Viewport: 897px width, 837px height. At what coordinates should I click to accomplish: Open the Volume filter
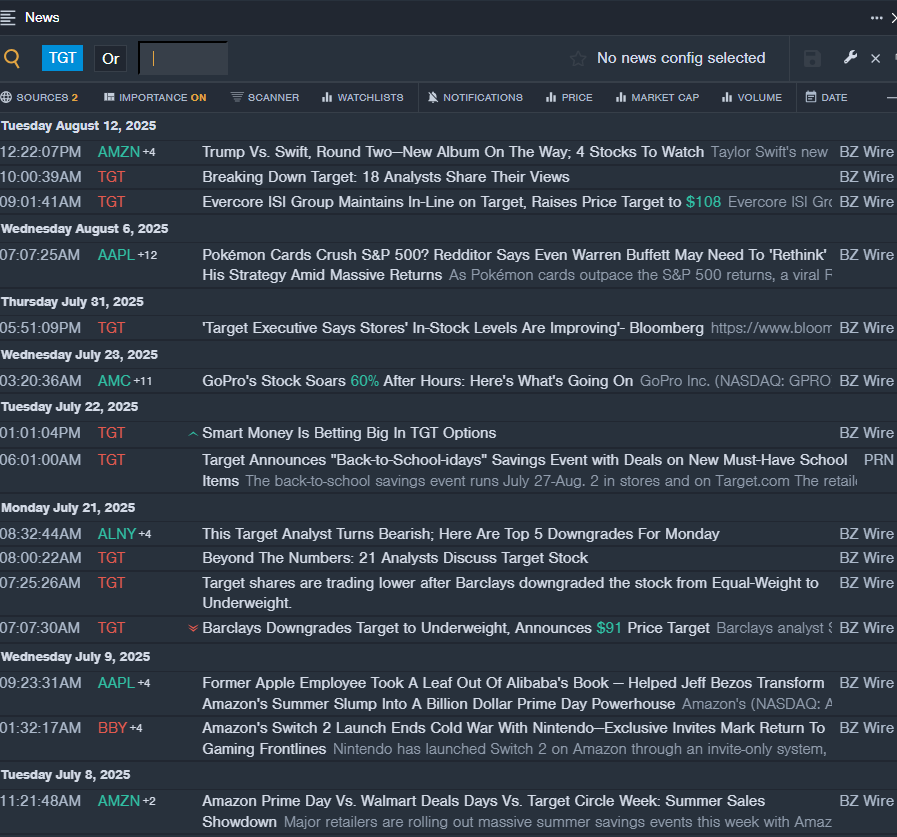[752, 97]
